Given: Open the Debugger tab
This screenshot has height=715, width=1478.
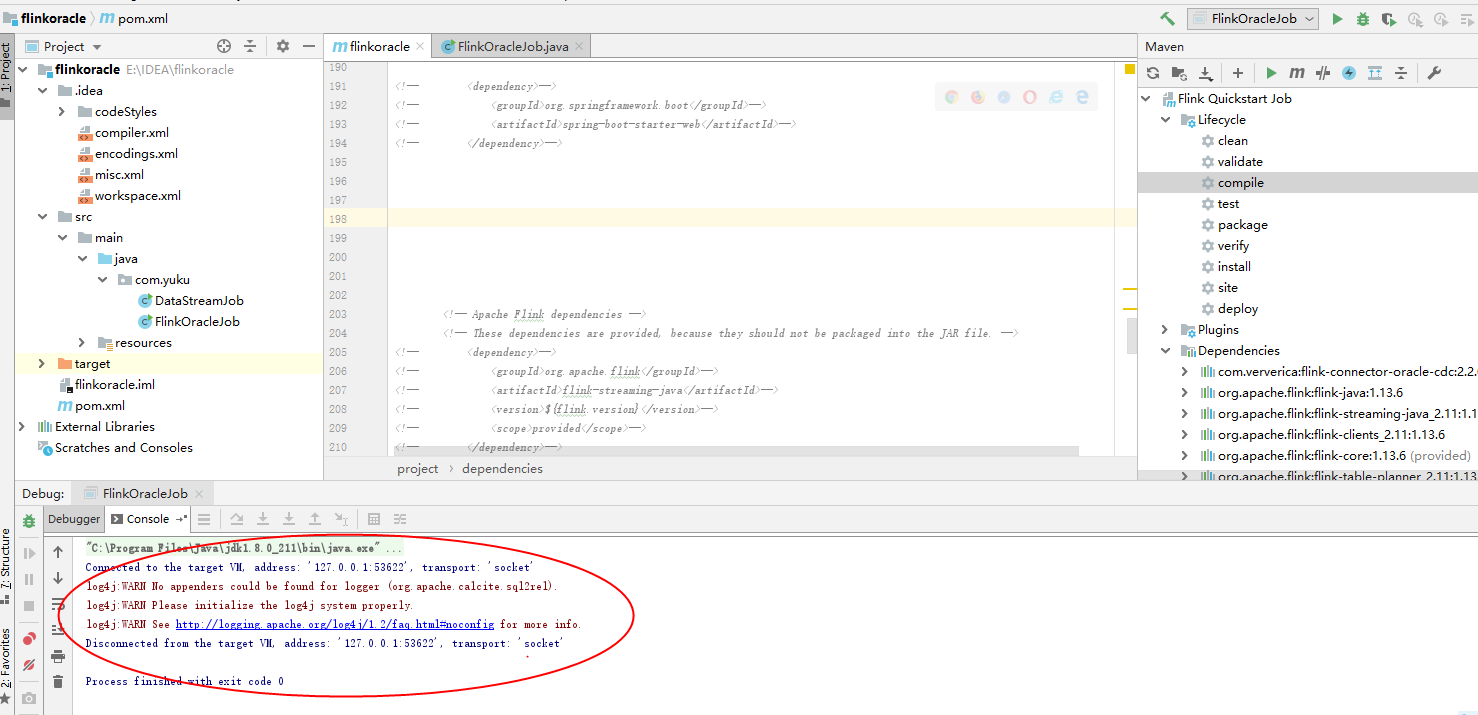Looking at the screenshot, I should coord(74,519).
